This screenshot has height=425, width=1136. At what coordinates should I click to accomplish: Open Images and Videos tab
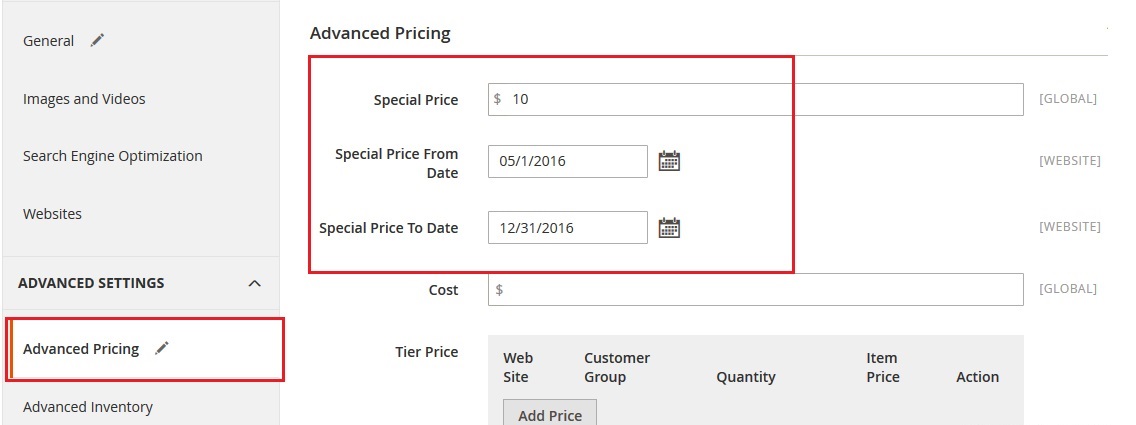[x=84, y=99]
